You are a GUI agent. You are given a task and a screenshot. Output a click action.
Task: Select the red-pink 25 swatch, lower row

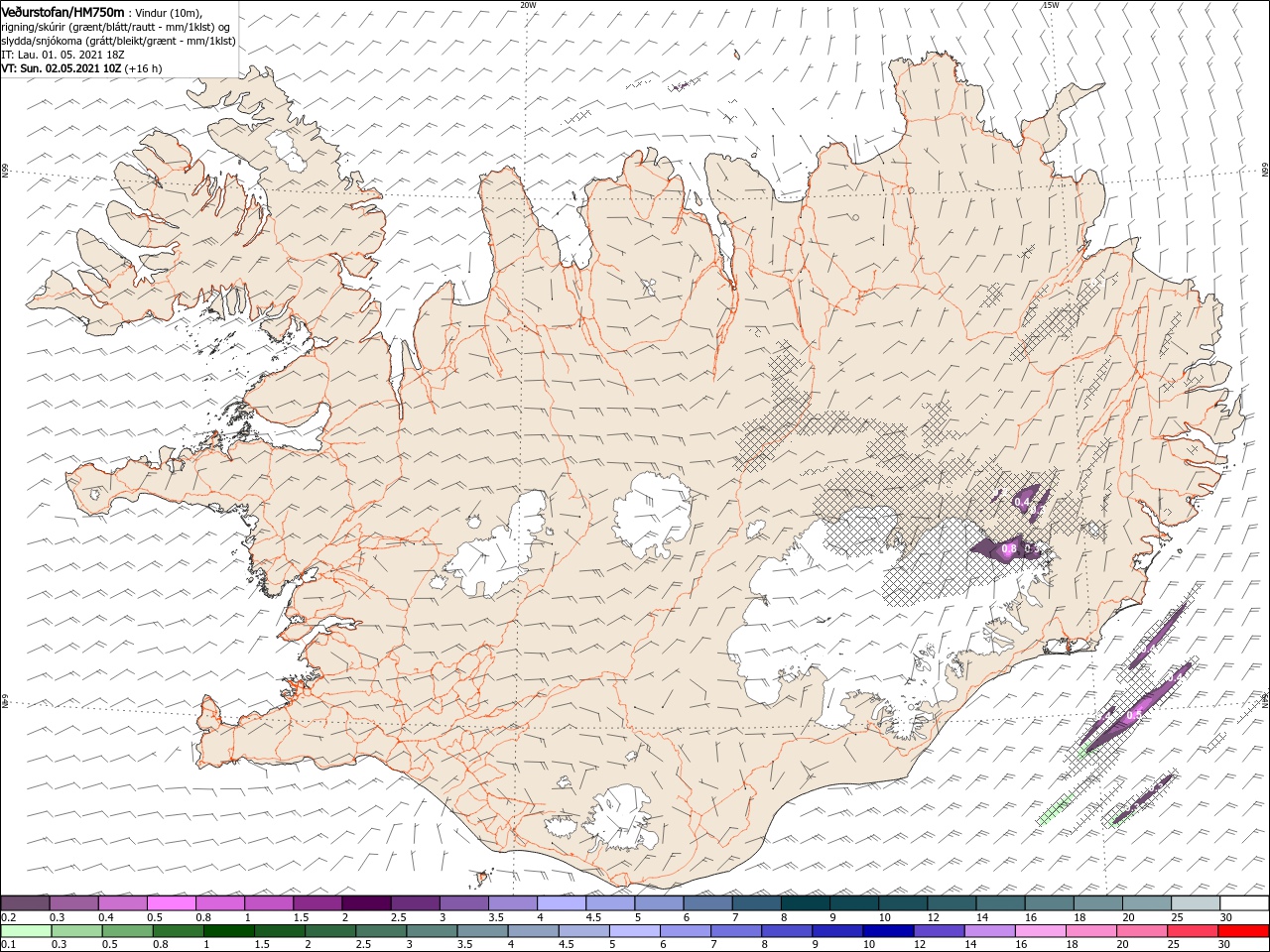(x=1194, y=931)
